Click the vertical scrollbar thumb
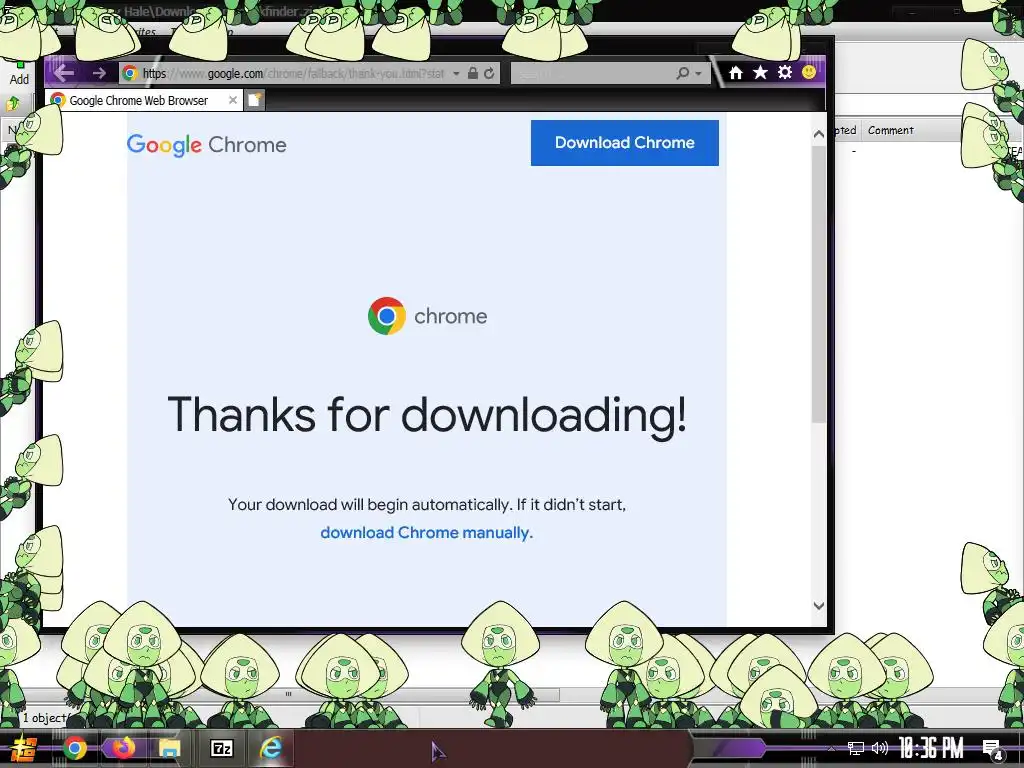The image size is (1024, 768). tap(819, 283)
